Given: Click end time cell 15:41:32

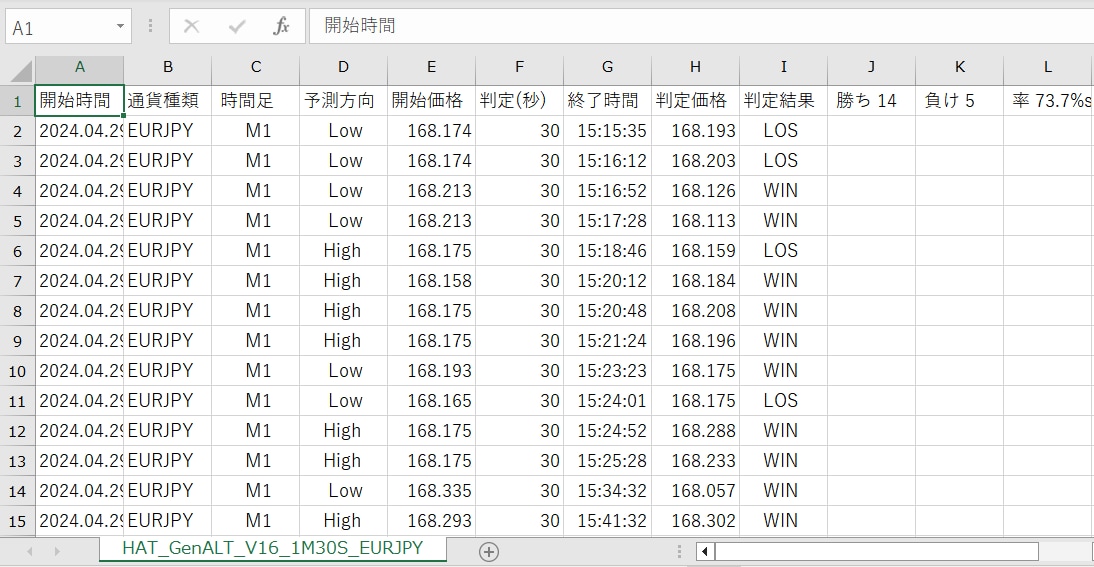Looking at the screenshot, I should (x=607, y=520).
